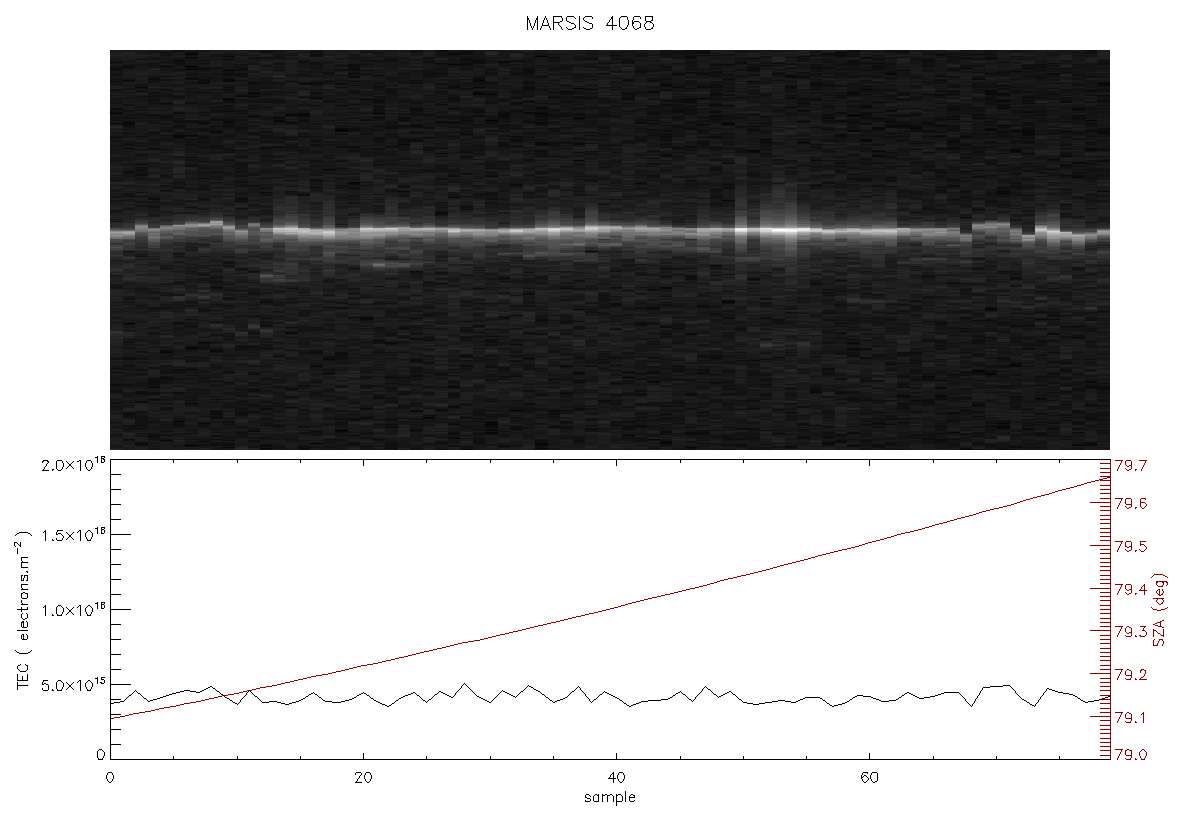1180x830 pixels.
Task: Click the red SZA (deg) axis label
Action: (1160, 610)
